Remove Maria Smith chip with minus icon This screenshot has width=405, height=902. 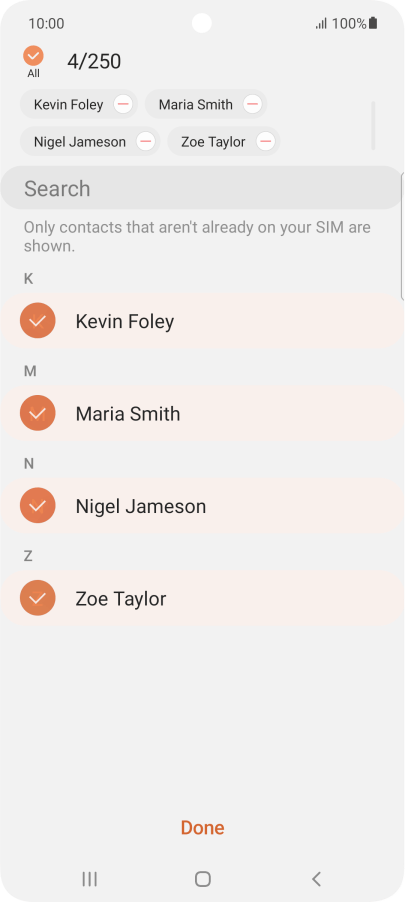pos(253,104)
